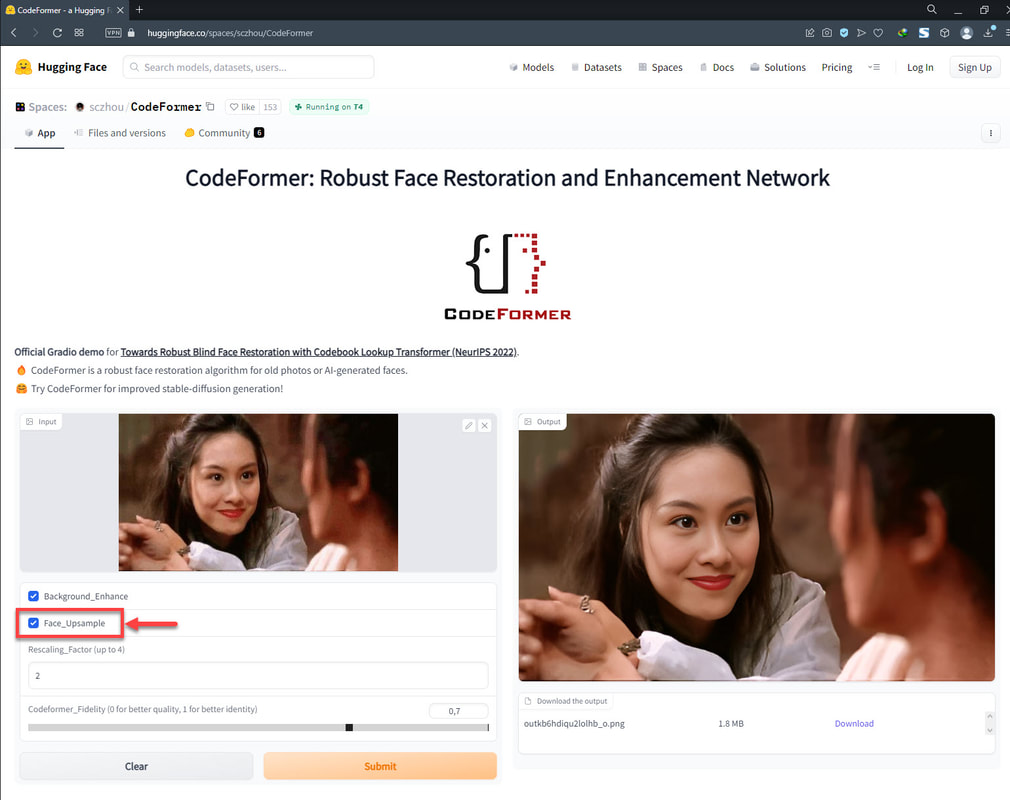The image size is (1010, 800).
Task: Open the space three-dot options menu
Action: point(991,133)
